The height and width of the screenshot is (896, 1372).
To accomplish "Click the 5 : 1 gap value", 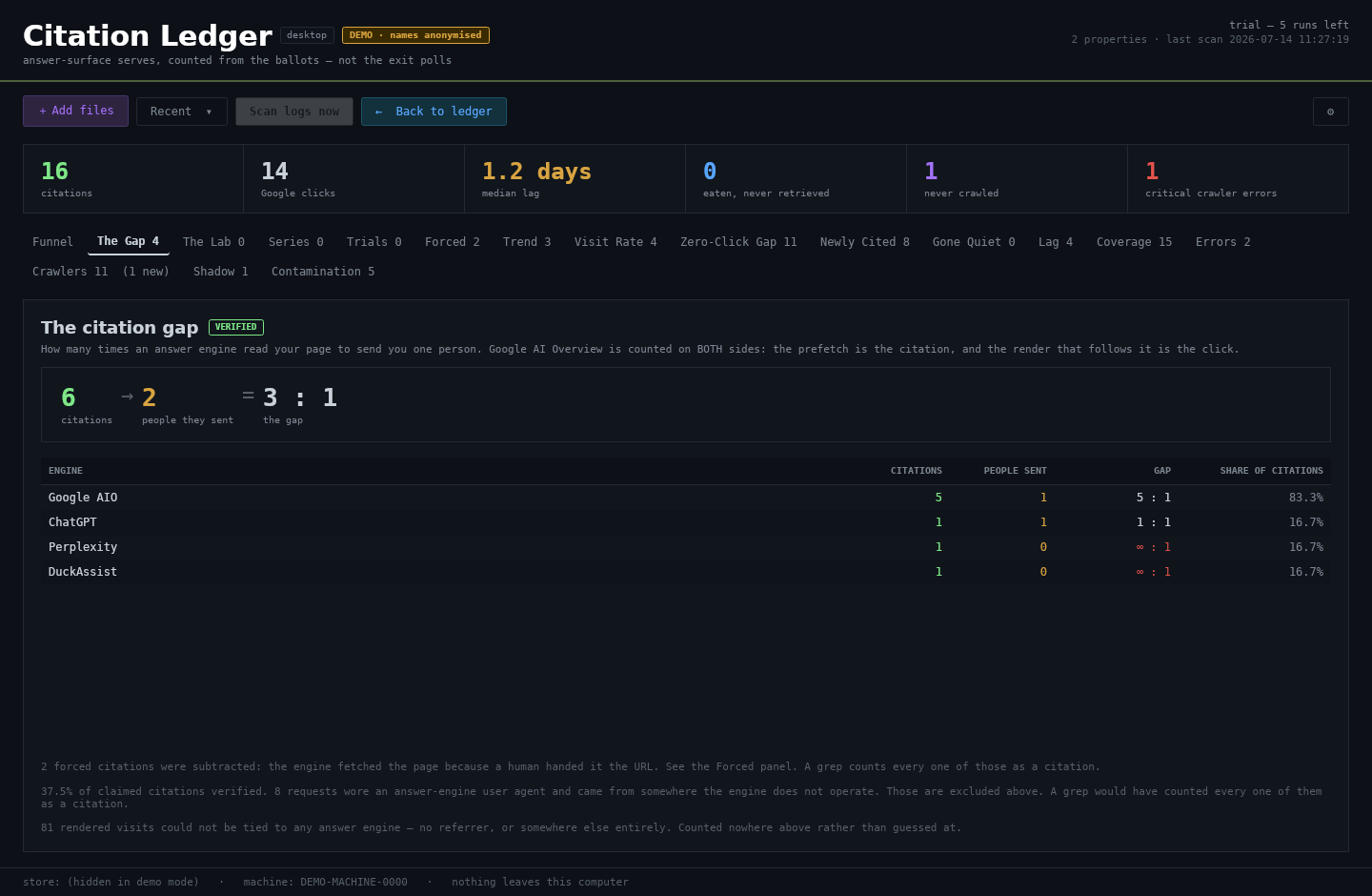I will 1154,498.
